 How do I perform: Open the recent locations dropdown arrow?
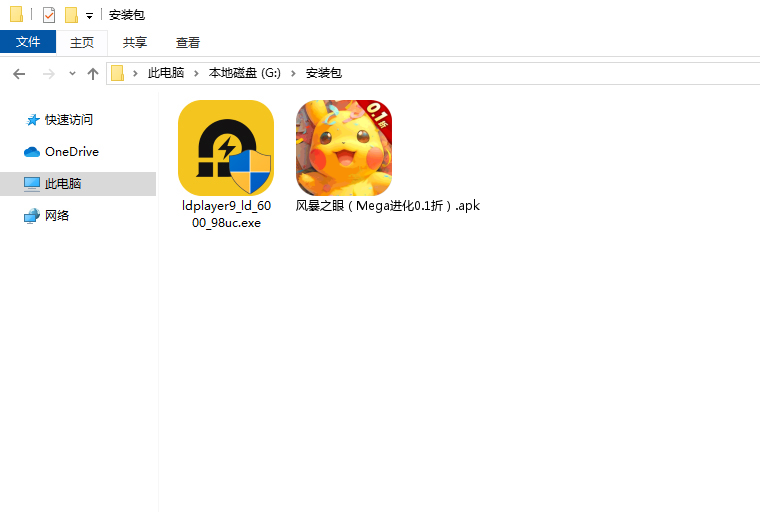[72, 74]
